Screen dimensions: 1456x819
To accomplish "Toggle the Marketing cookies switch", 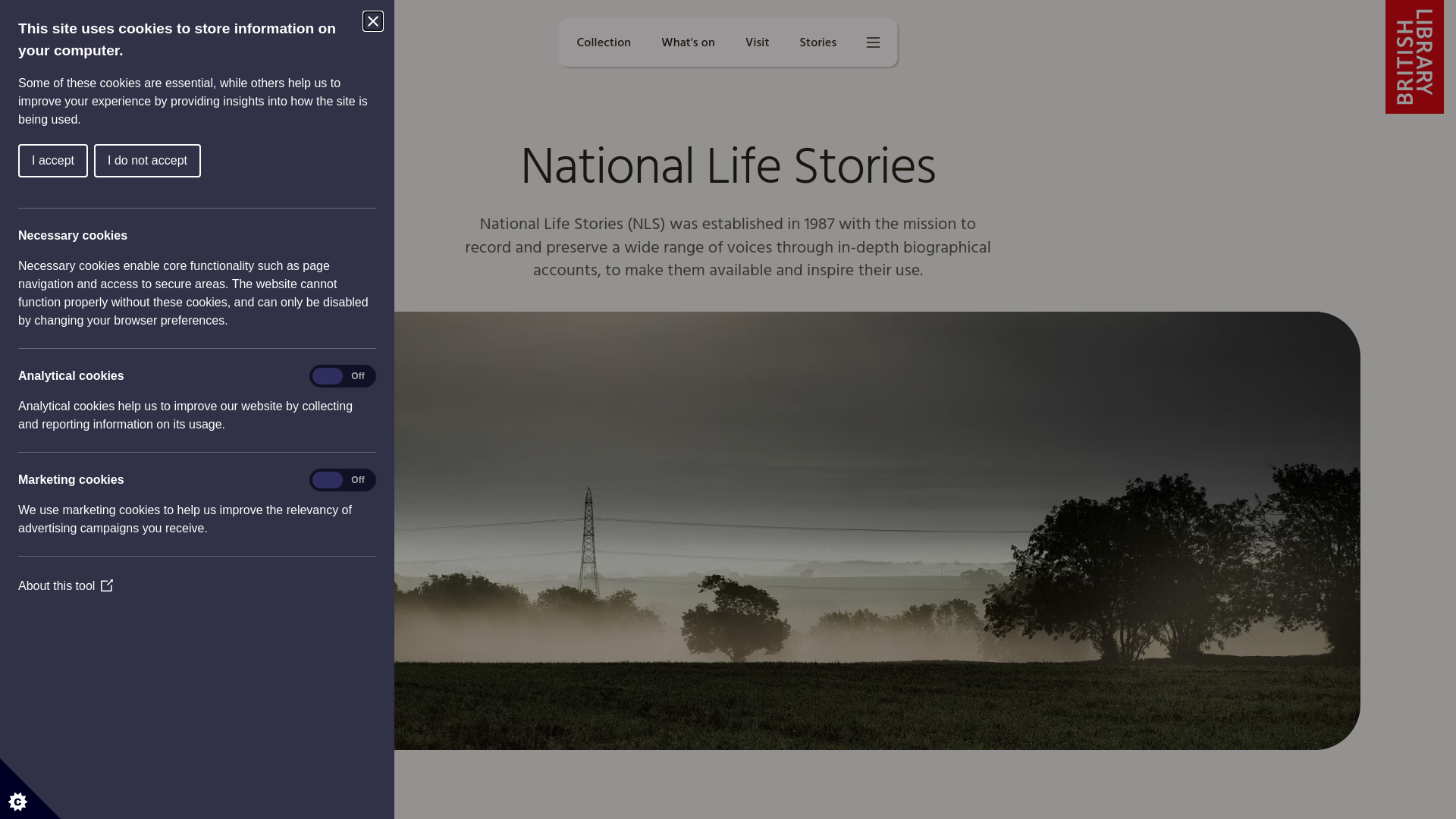I will [343, 480].
